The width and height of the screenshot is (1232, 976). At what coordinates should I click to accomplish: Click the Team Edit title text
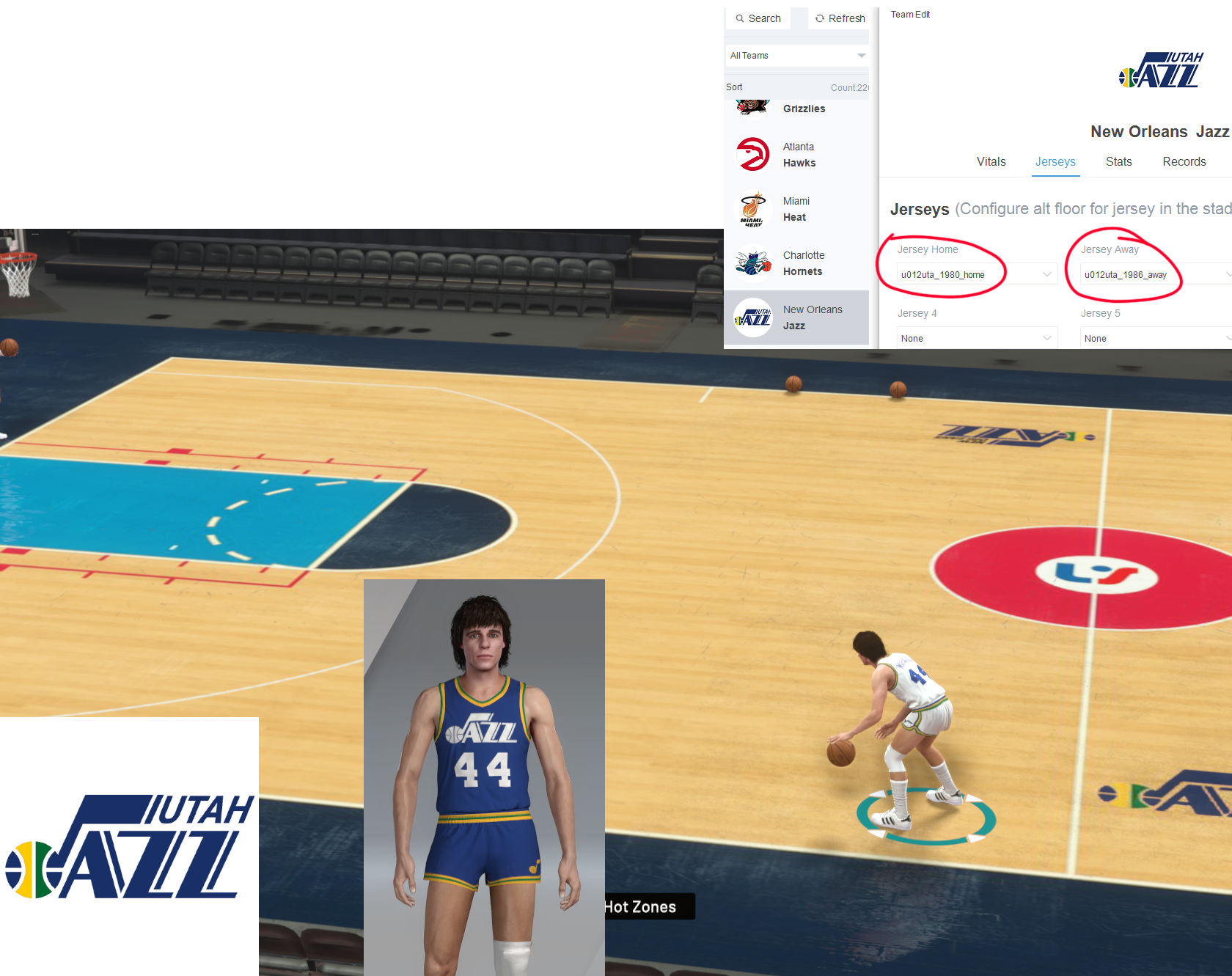tap(910, 15)
